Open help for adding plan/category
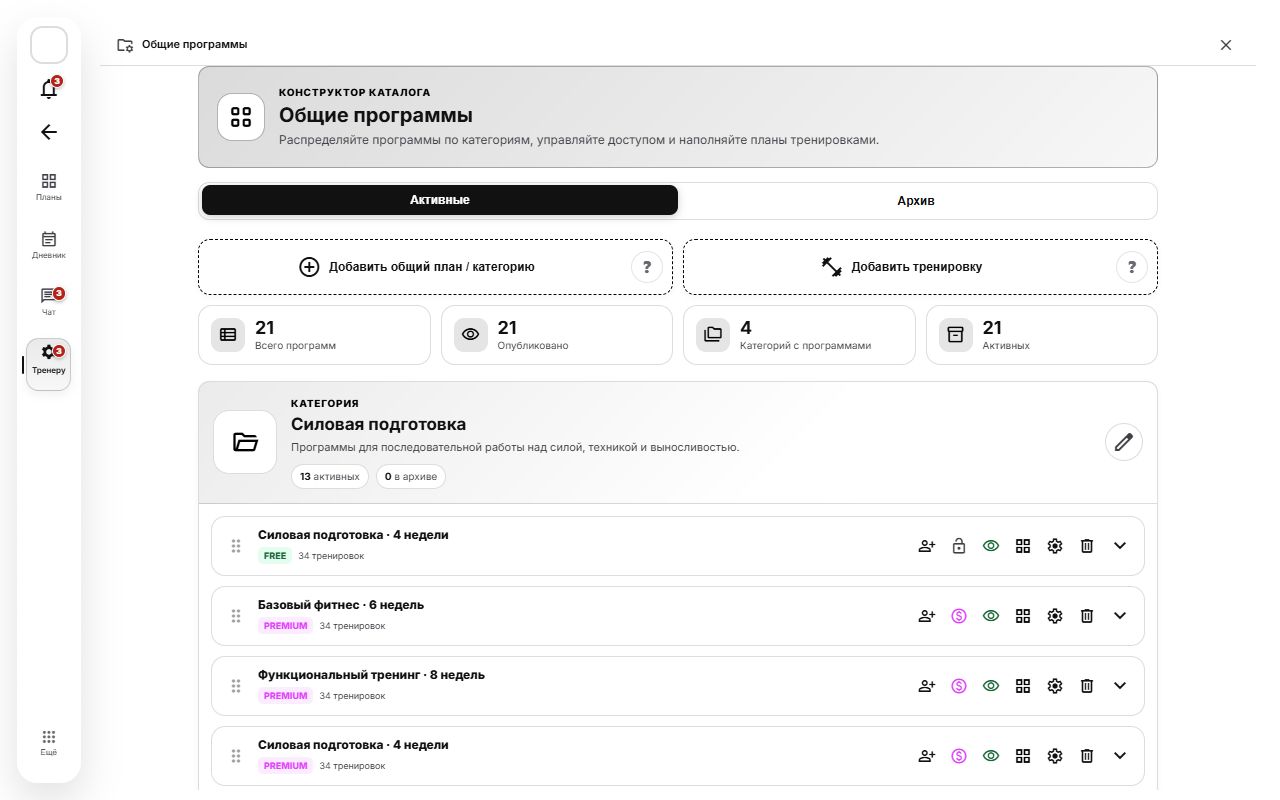This screenshot has width=1280, height=800. 647,267
